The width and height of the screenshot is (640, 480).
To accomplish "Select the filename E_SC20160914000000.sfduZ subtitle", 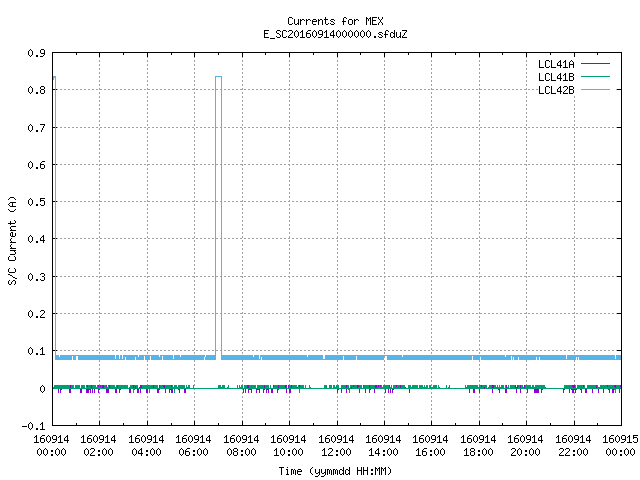I will pos(335,34).
